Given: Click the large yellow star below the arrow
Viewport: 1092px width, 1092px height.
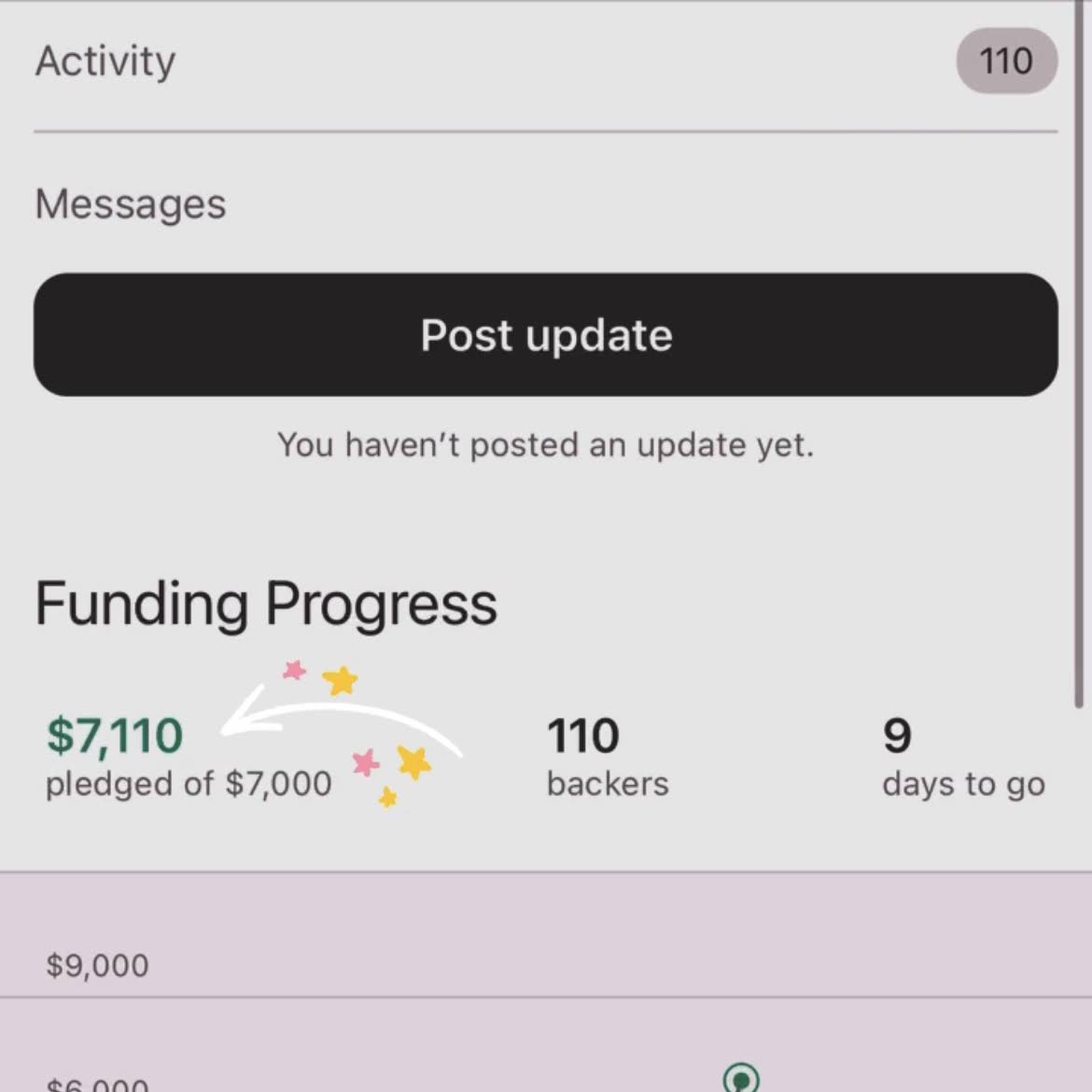Looking at the screenshot, I should (413, 762).
